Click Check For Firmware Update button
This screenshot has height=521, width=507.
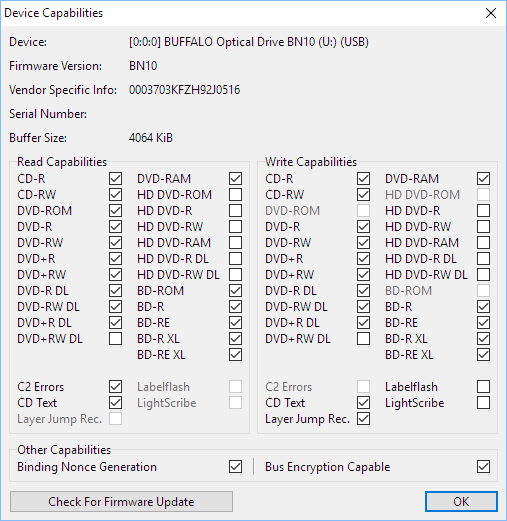(x=121, y=501)
